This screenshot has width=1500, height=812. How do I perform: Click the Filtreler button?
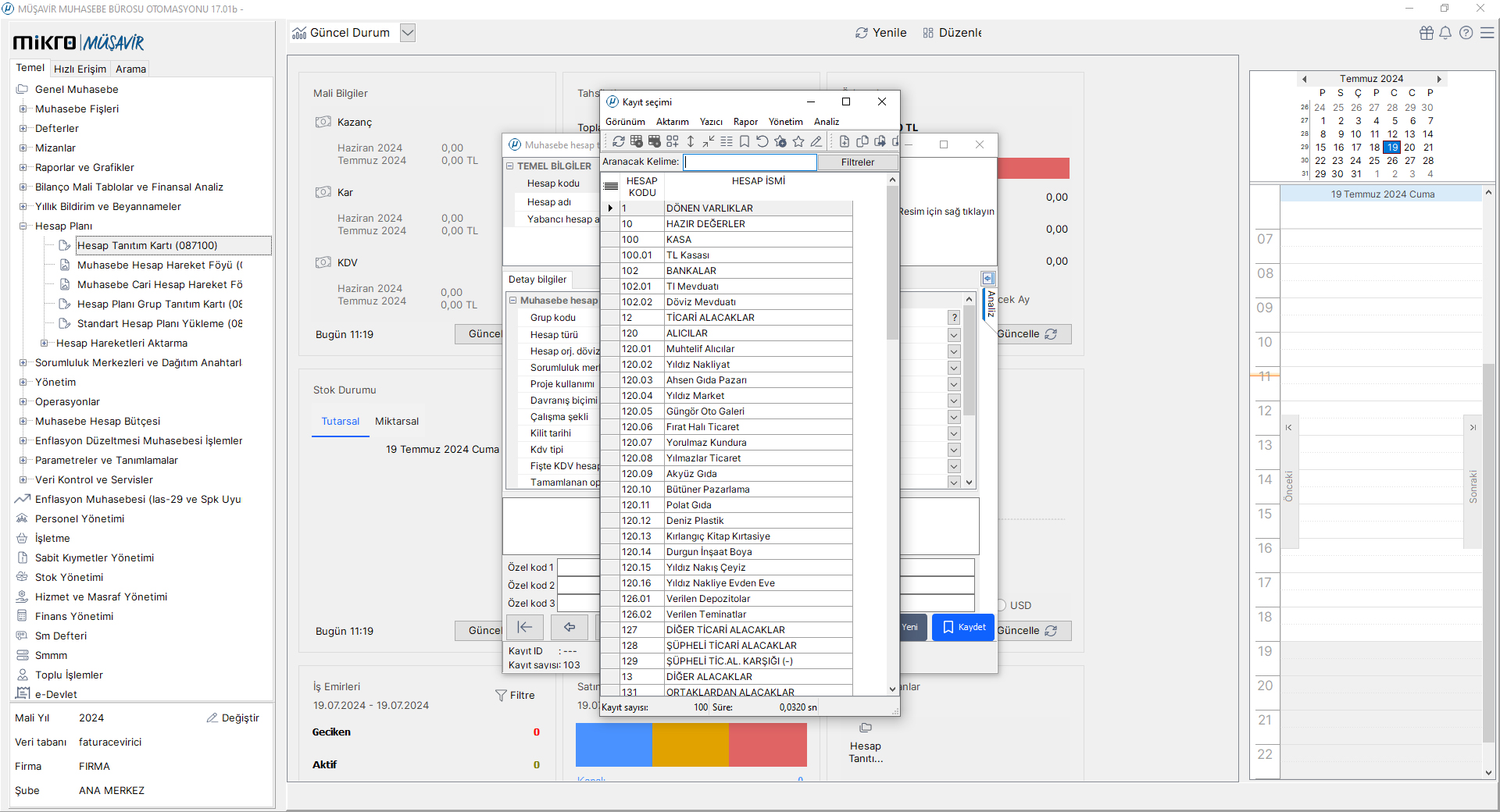tap(858, 162)
